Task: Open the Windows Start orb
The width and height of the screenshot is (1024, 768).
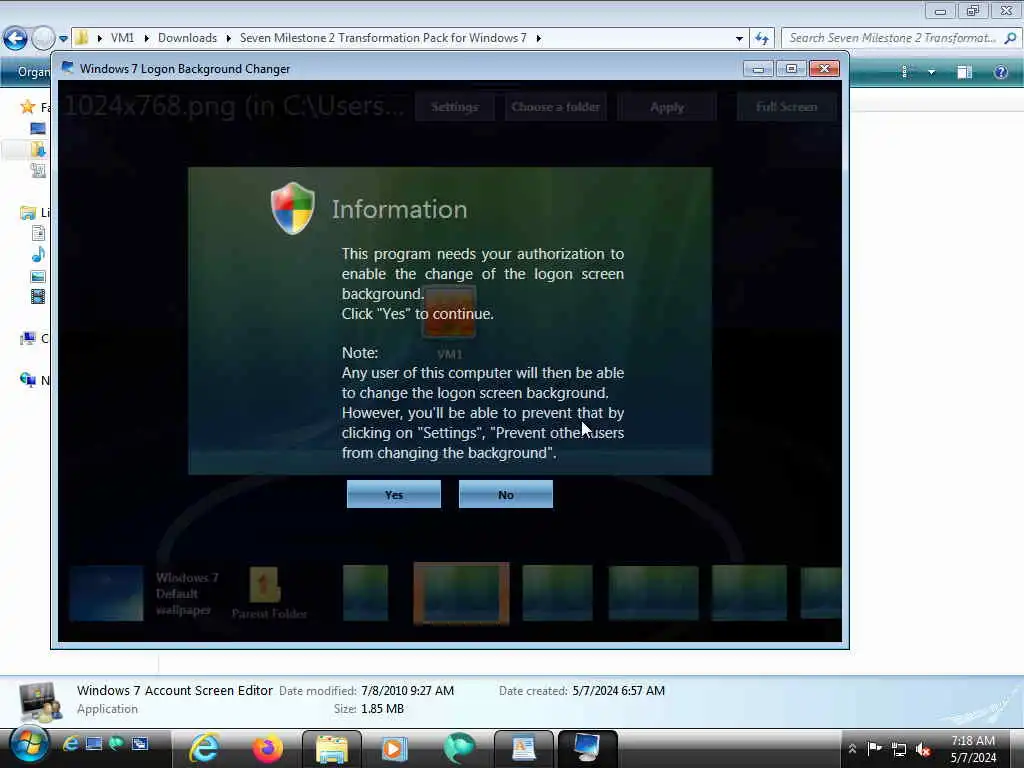Action: point(29,744)
